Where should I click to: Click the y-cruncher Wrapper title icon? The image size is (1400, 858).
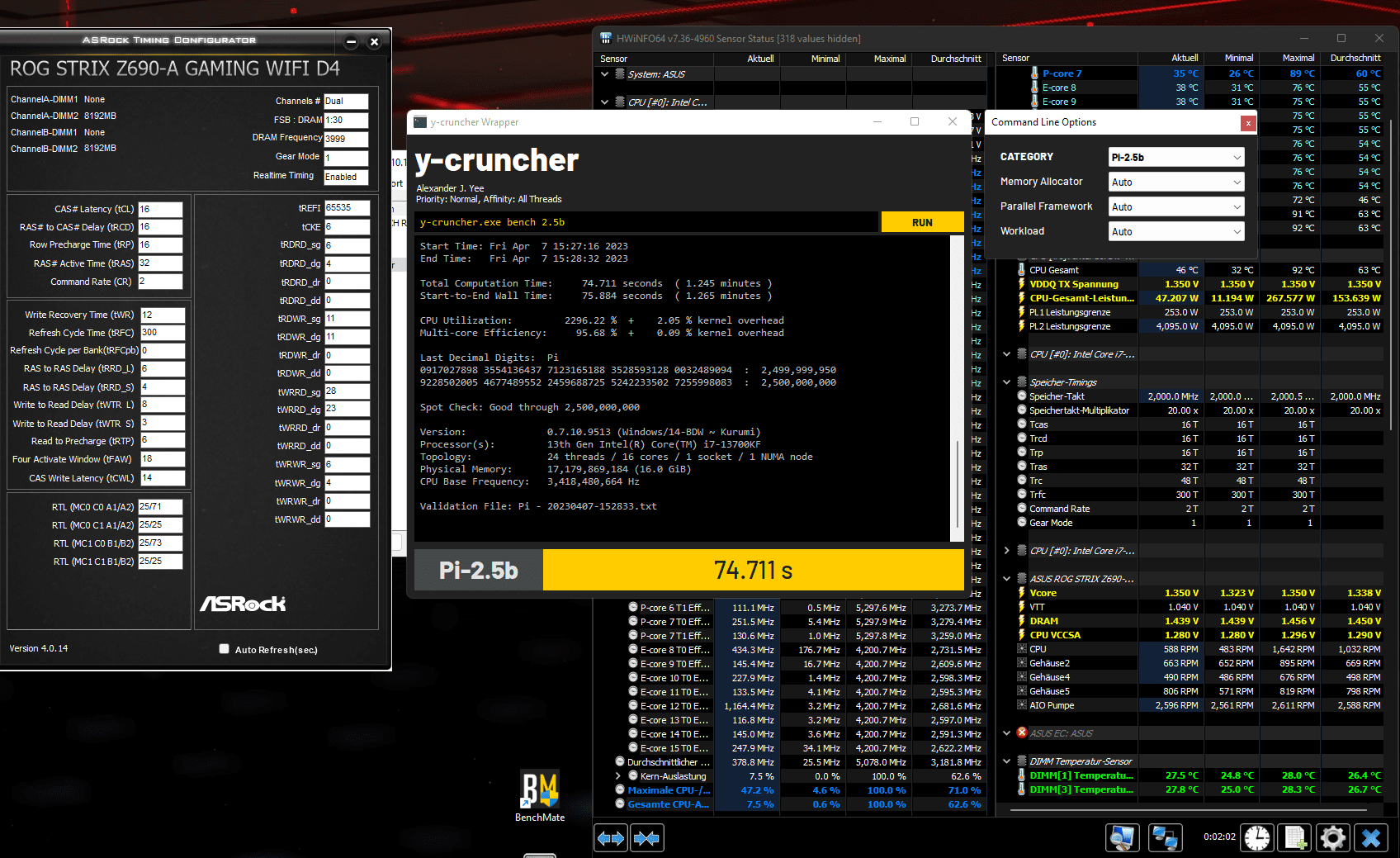pyautogui.click(x=420, y=122)
